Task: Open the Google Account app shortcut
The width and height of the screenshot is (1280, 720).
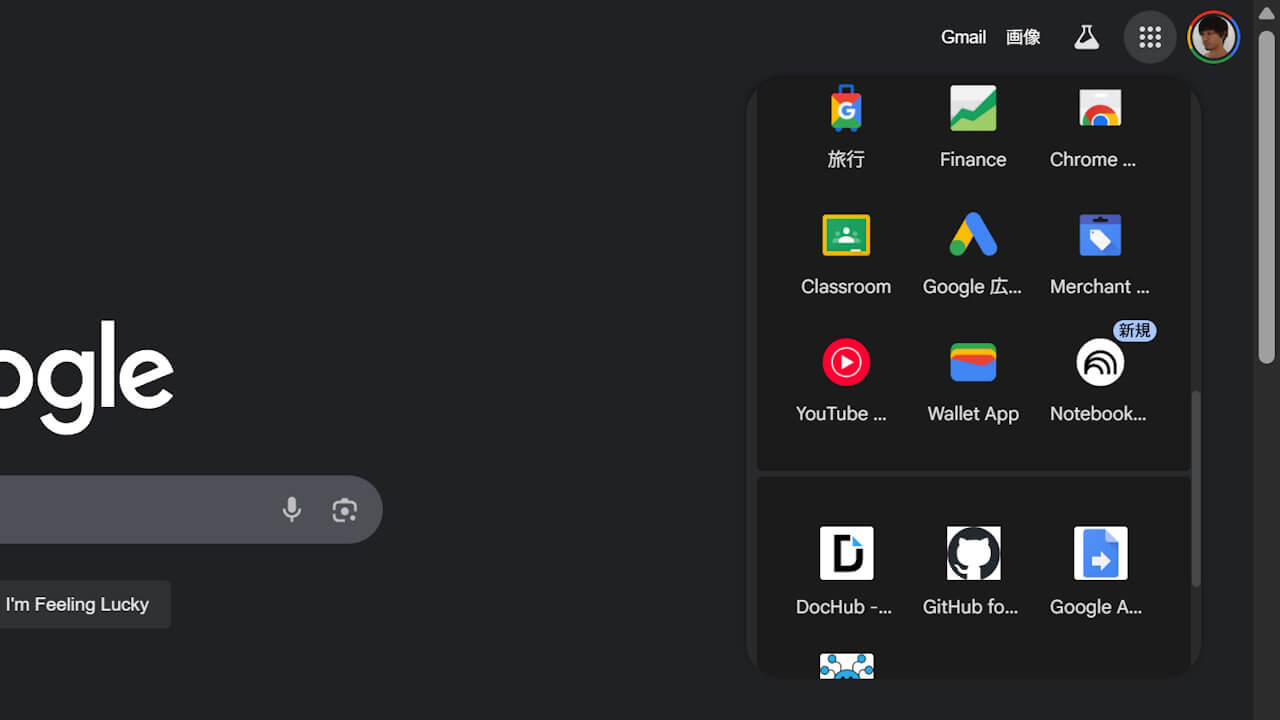Action: [x=1100, y=553]
